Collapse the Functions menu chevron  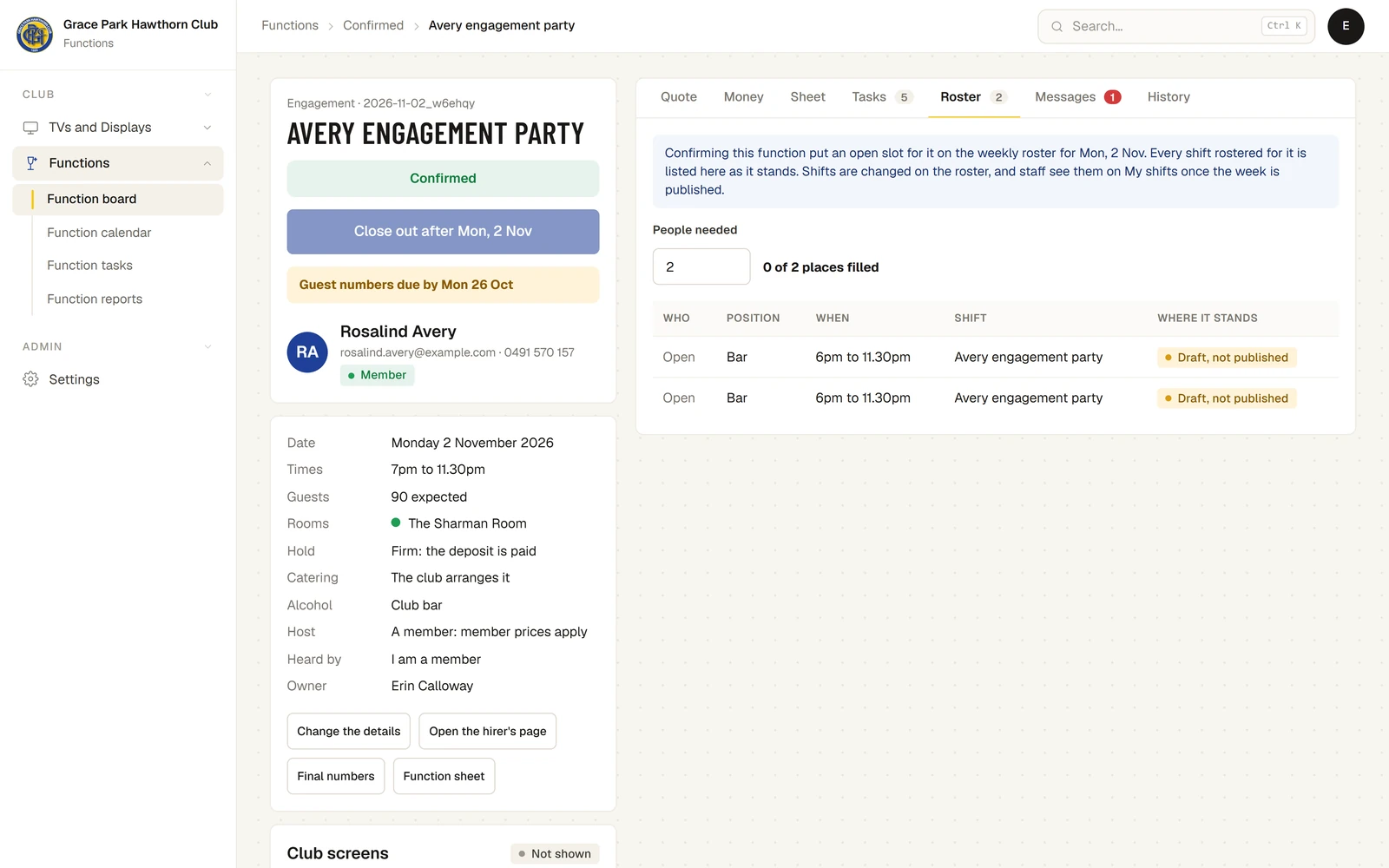point(207,163)
